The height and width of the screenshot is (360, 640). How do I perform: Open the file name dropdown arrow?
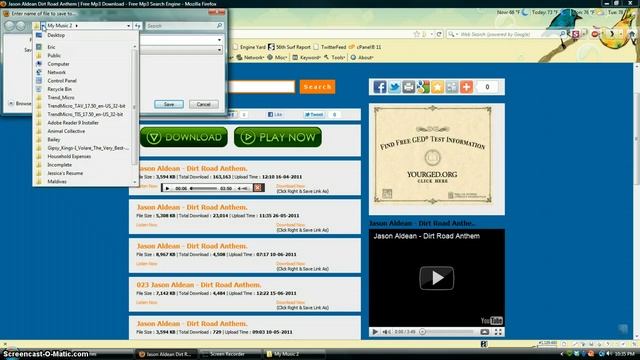(x=219, y=40)
